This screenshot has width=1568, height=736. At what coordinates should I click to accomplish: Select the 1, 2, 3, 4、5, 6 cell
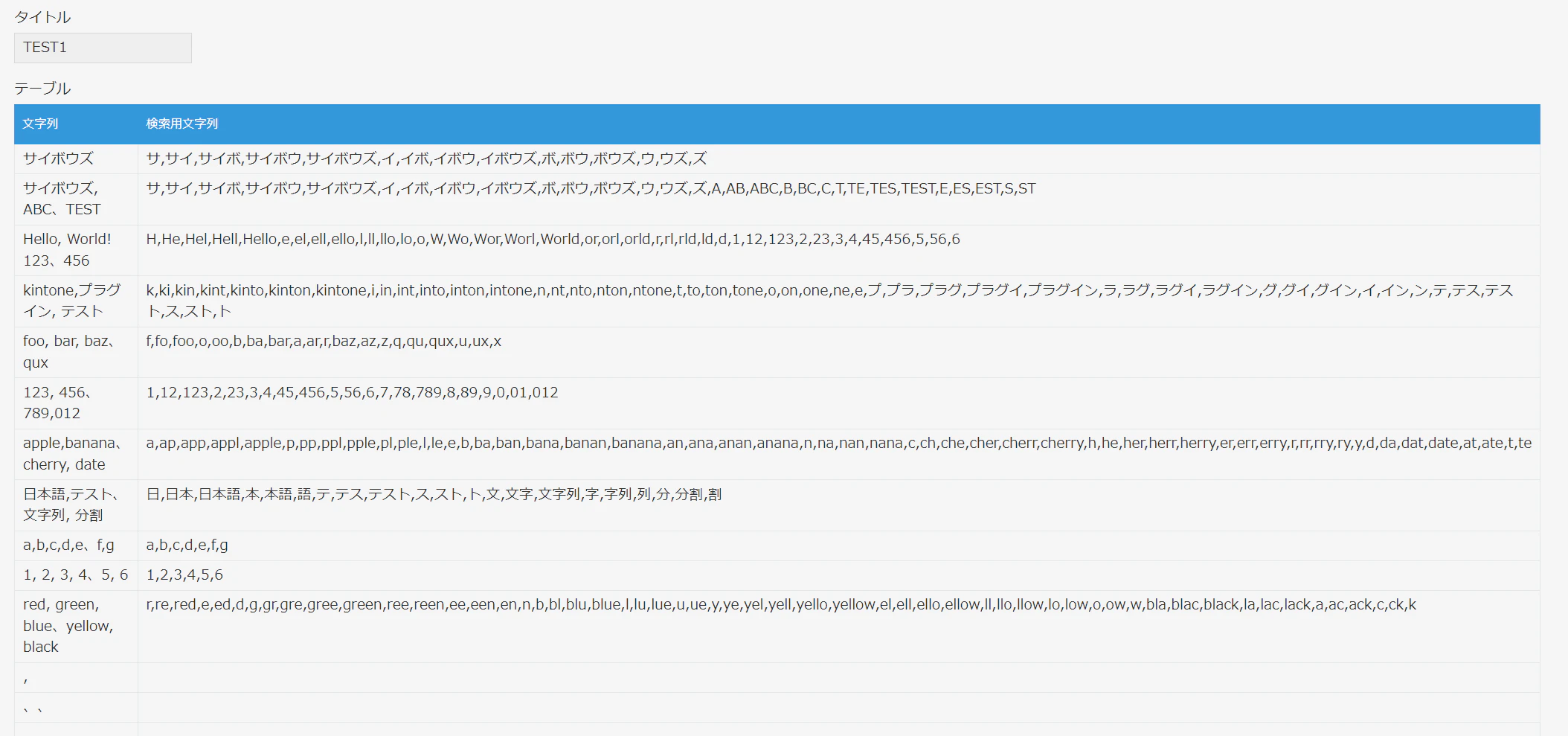coord(76,575)
